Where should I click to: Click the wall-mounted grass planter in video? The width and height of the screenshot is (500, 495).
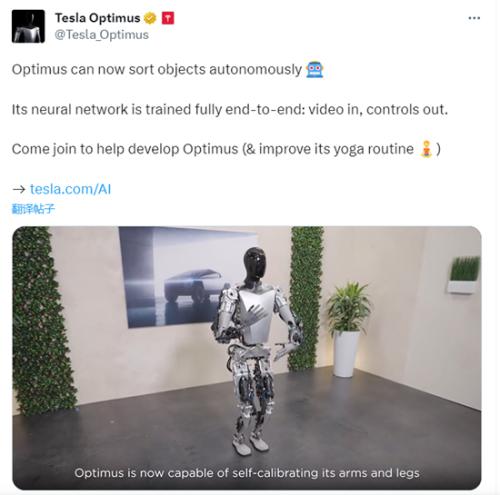click(464, 275)
